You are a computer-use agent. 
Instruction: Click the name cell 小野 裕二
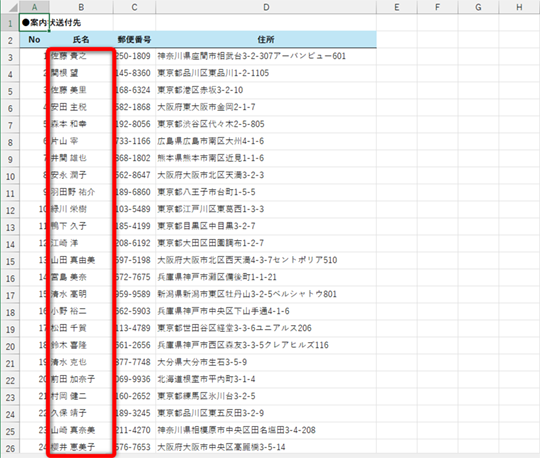pos(81,311)
